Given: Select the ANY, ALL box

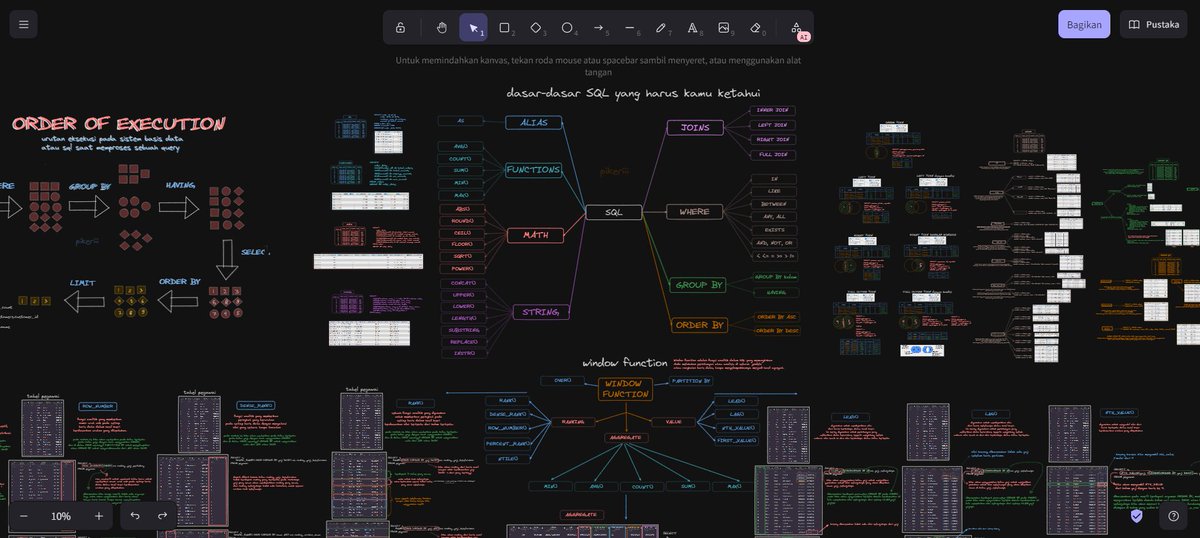Looking at the screenshot, I should pos(775,217).
